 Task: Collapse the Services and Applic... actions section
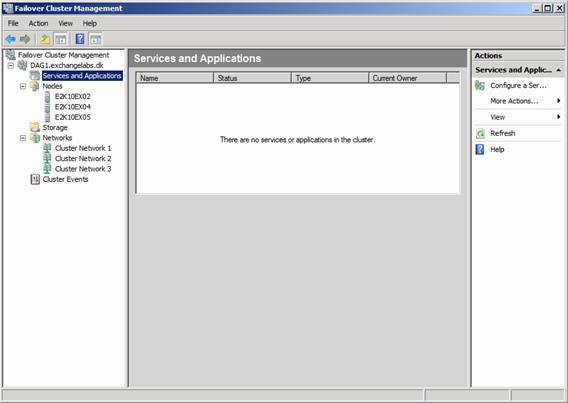click(x=559, y=70)
